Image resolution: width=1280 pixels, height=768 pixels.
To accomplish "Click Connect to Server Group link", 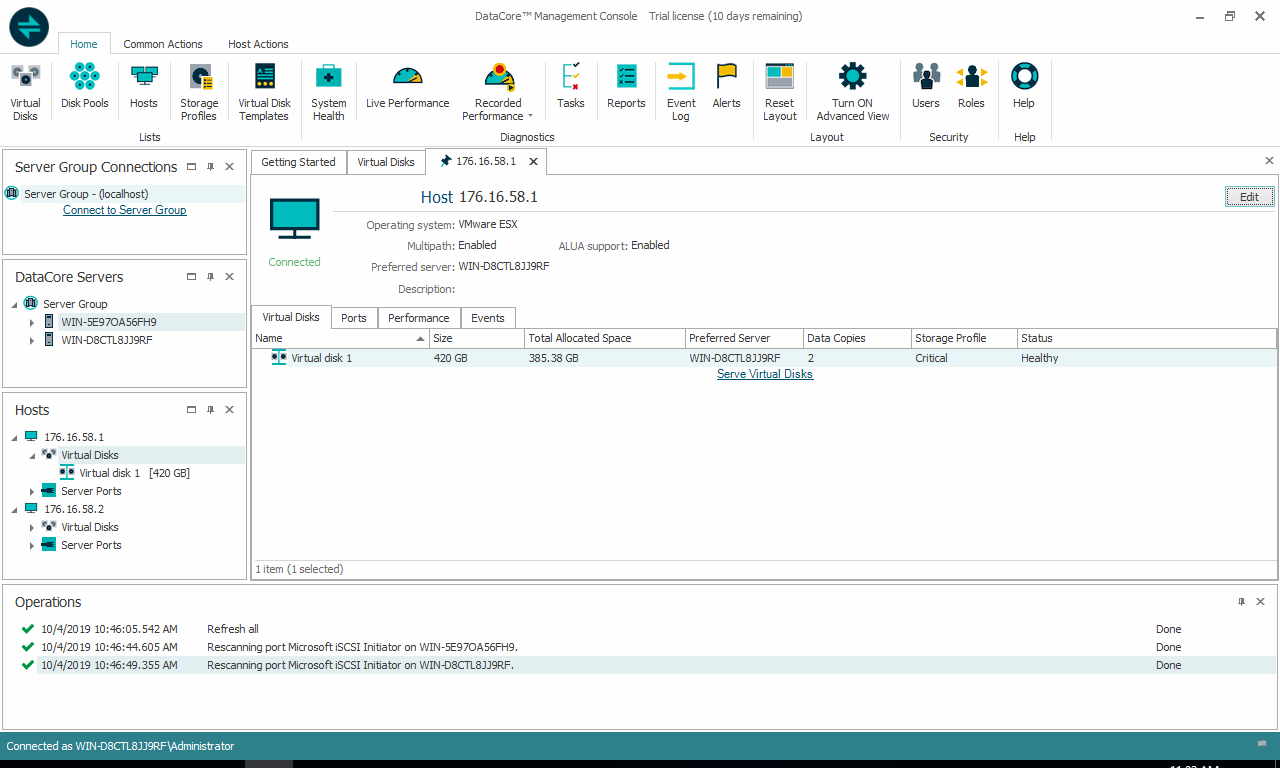I will [x=125, y=210].
